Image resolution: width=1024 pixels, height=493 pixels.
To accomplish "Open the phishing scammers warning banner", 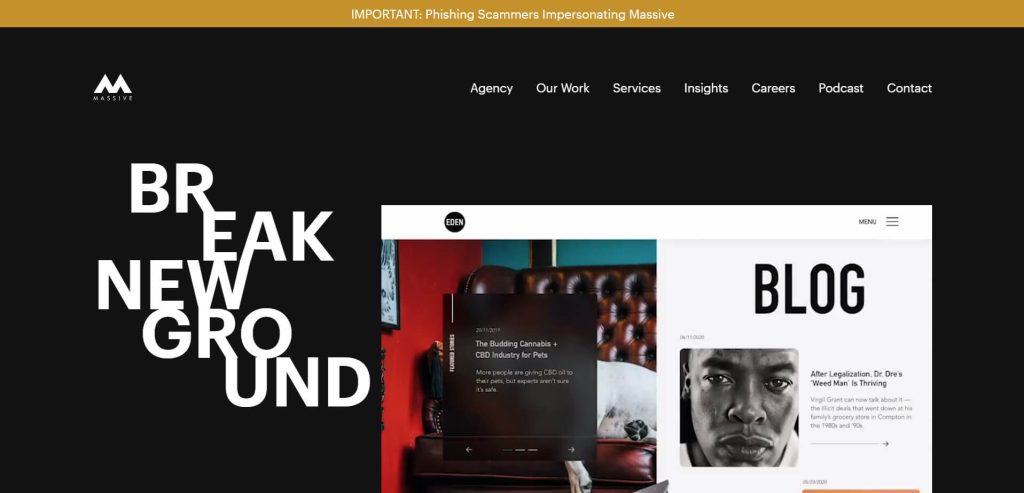I will pyautogui.click(x=512, y=14).
